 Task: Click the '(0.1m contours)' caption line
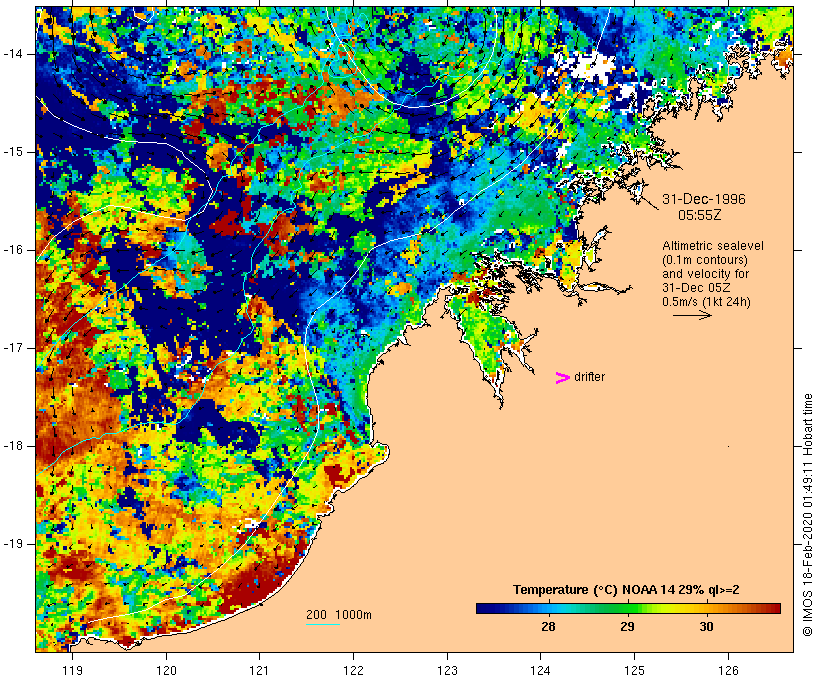coord(705,260)
